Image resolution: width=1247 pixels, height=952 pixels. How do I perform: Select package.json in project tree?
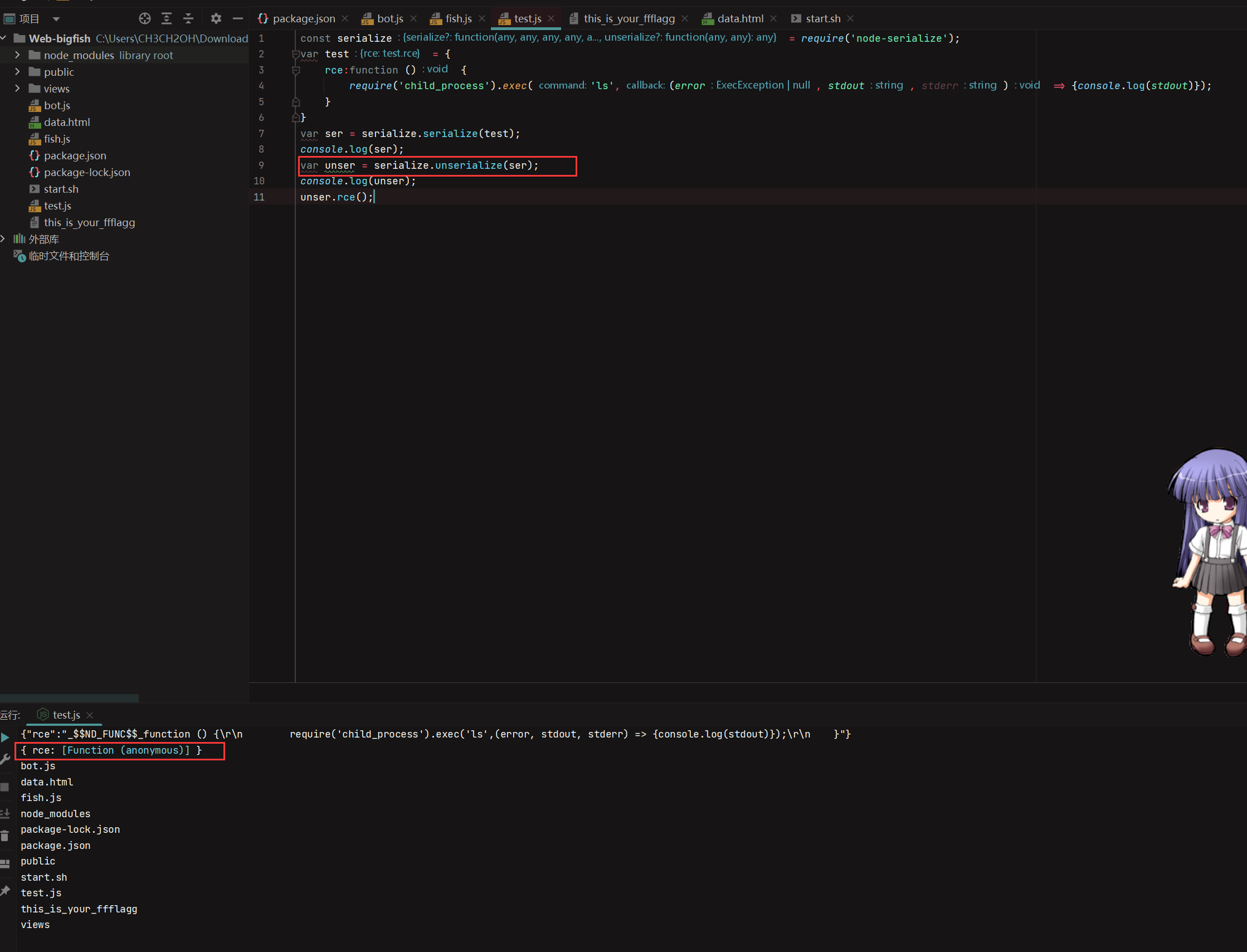click(x=74, y=155)
